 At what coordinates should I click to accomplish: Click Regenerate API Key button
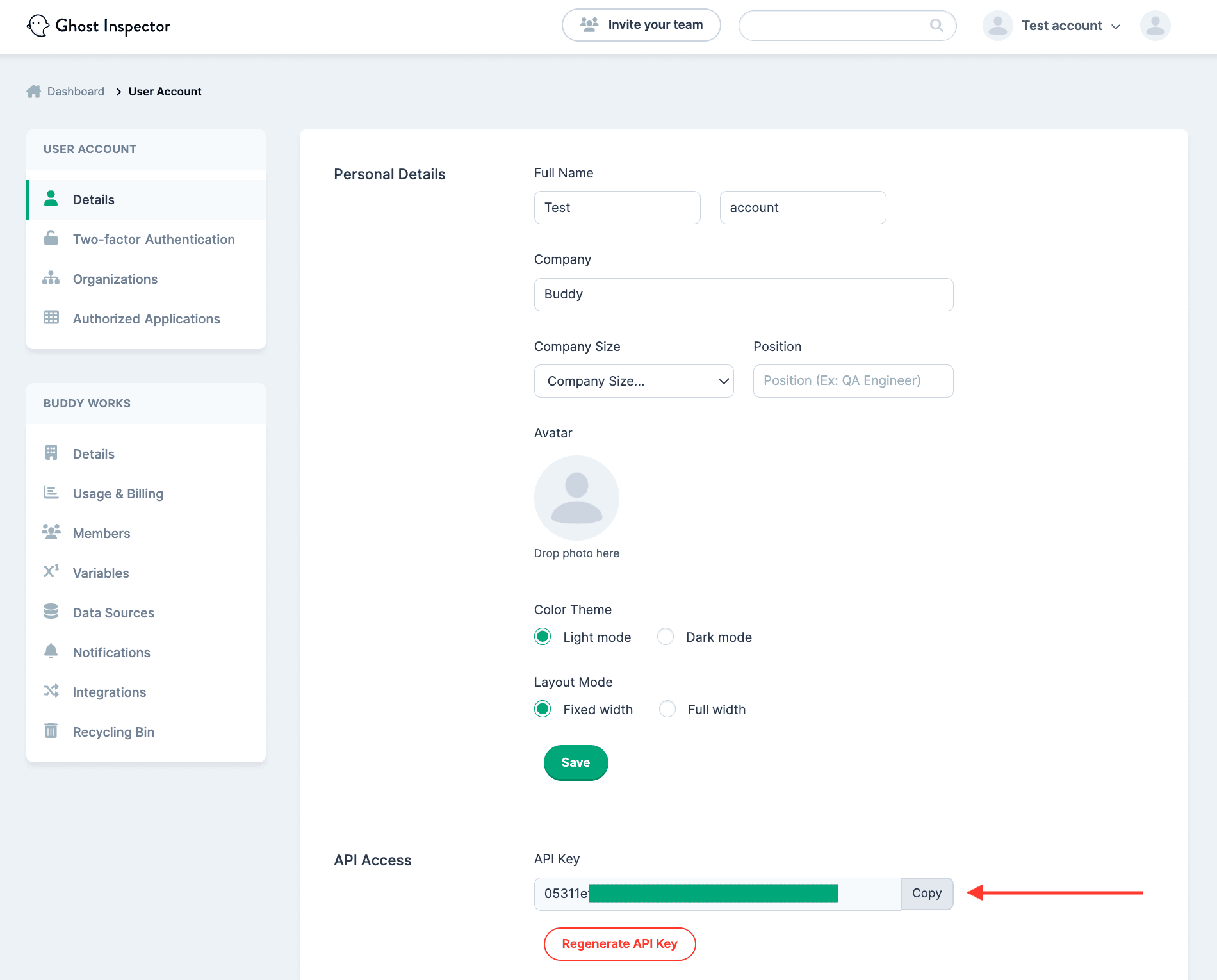click(x=619, y=943)
